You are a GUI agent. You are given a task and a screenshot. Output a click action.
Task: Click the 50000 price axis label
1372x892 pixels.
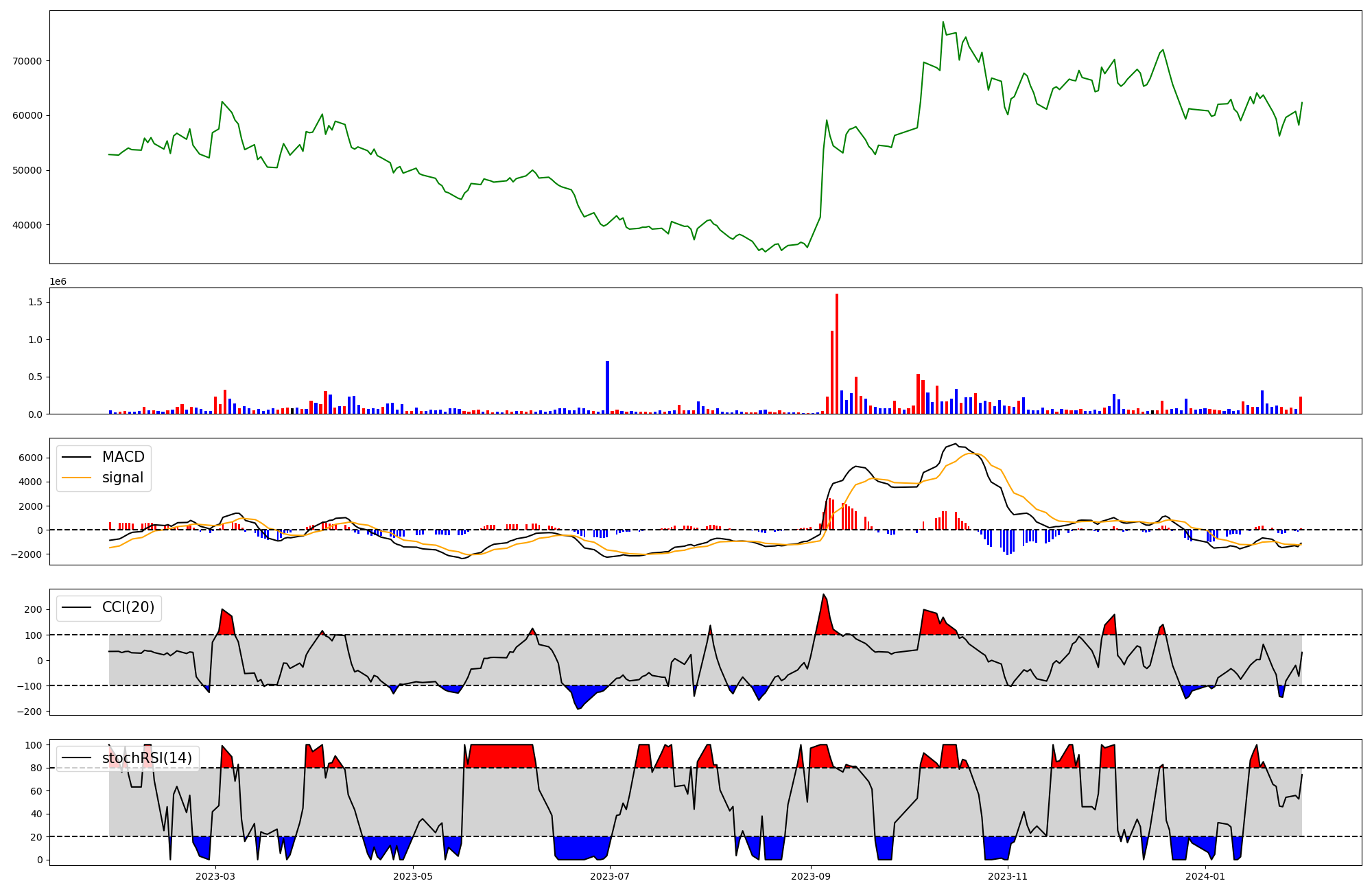(x=27, y=170)
